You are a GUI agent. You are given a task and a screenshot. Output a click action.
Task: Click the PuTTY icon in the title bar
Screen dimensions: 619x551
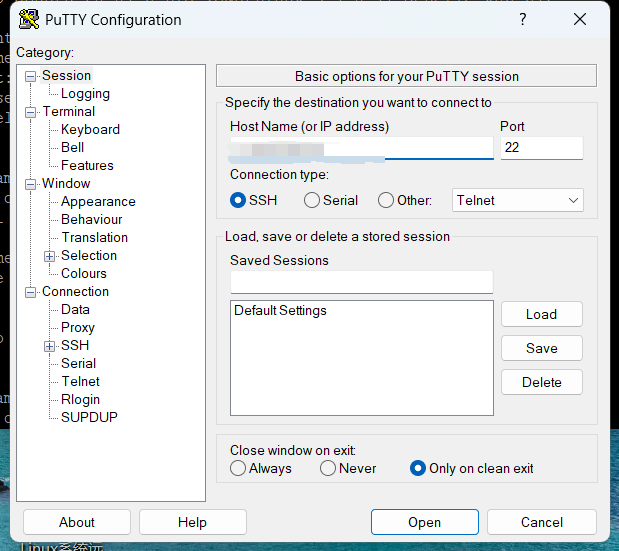coord(29,20)
